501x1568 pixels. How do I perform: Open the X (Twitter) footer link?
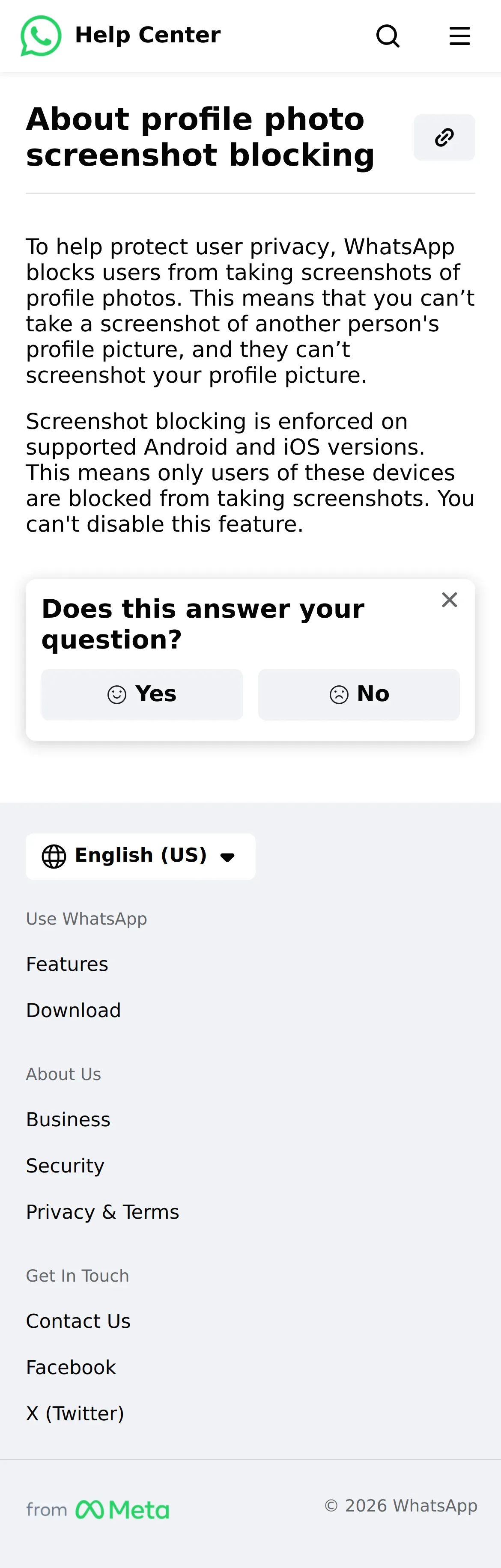[75, 1413]
